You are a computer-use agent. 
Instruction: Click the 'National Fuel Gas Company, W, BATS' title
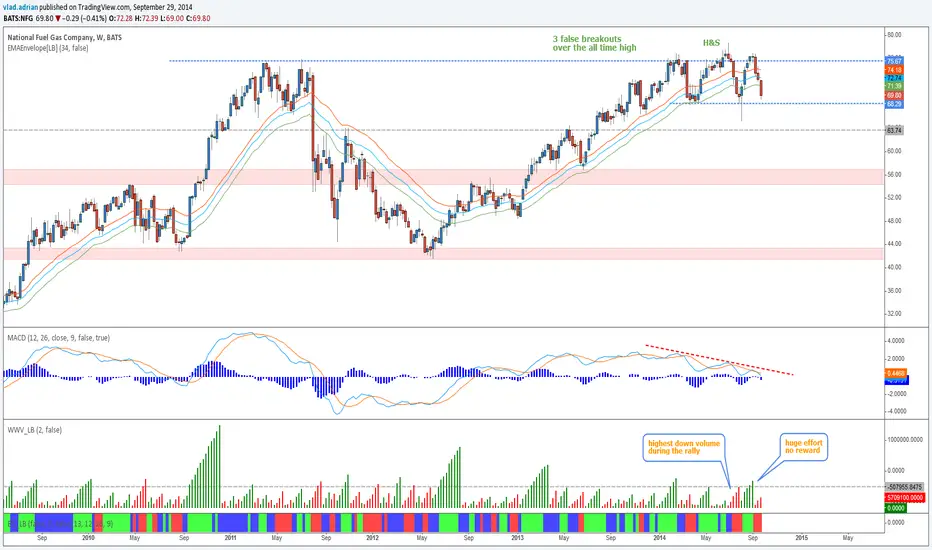tap(65, 37)
